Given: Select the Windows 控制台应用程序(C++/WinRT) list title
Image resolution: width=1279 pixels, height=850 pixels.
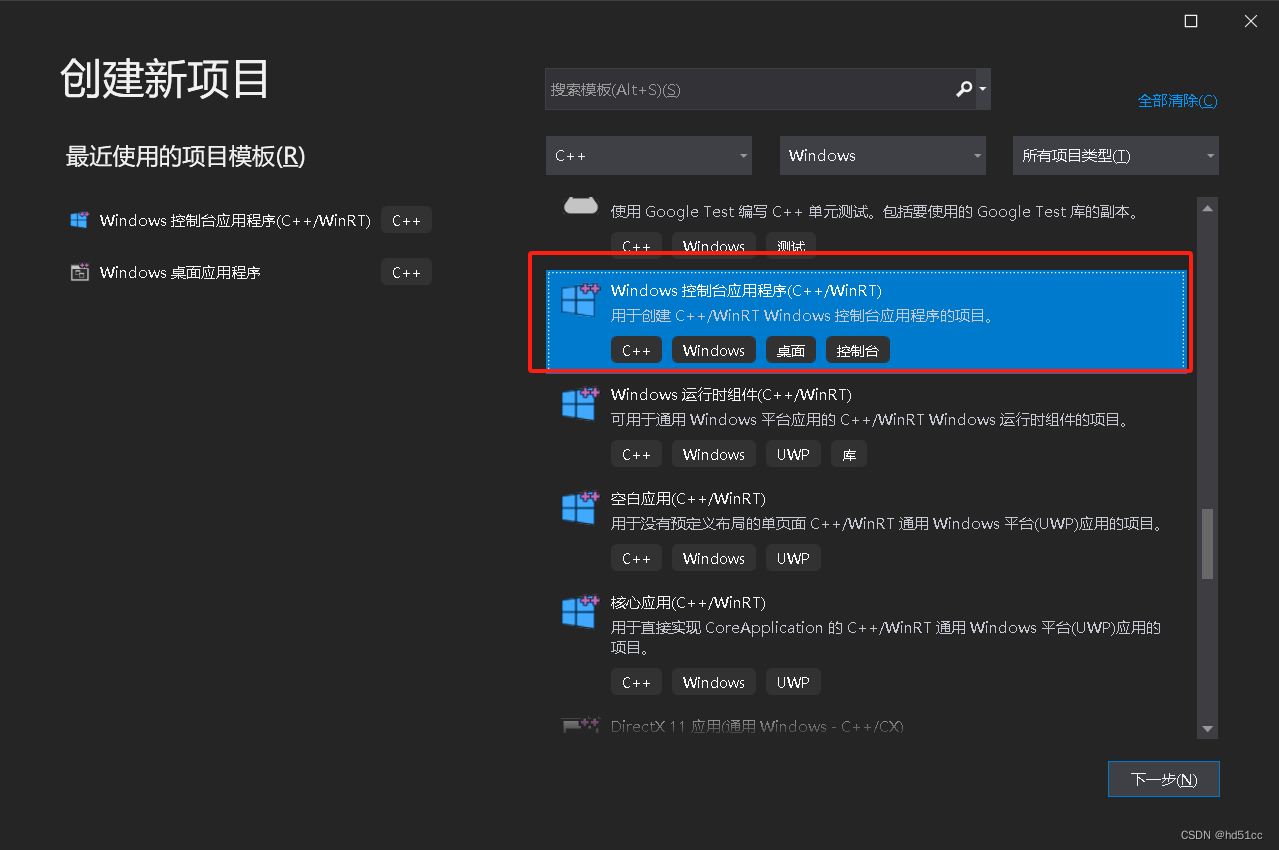Looking at the screenshot, I should click(x=746, y=291).
